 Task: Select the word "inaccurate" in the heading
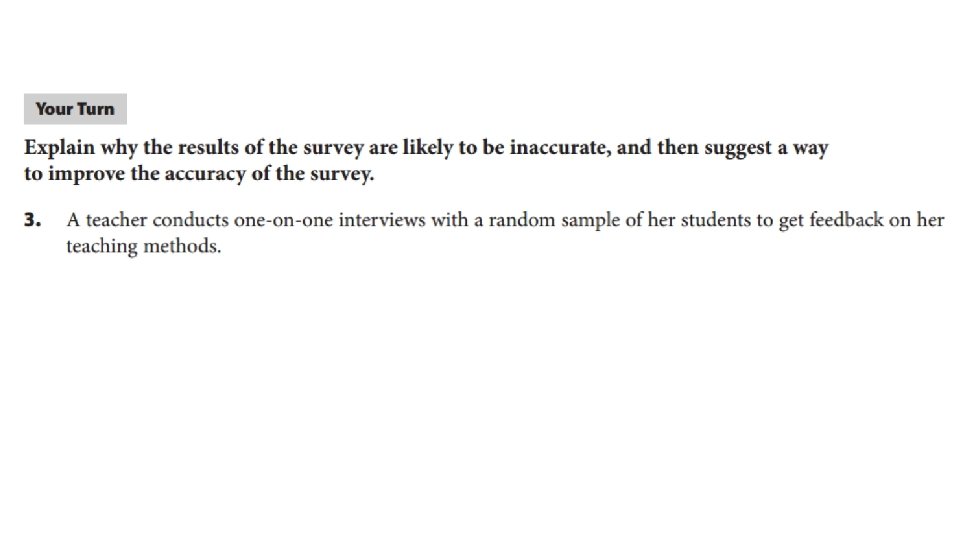(560, 148)
